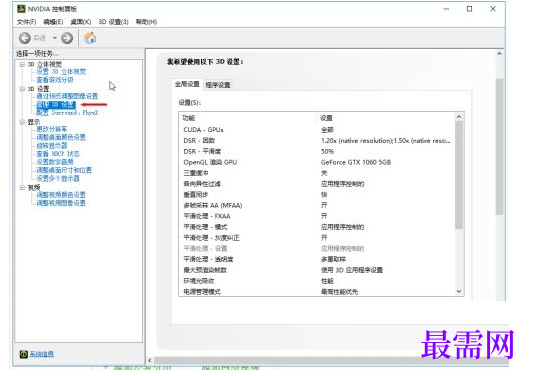Open 设置 3D 立体视觉 task
Viewport: 533px width, 376px height.
point(61,72)
